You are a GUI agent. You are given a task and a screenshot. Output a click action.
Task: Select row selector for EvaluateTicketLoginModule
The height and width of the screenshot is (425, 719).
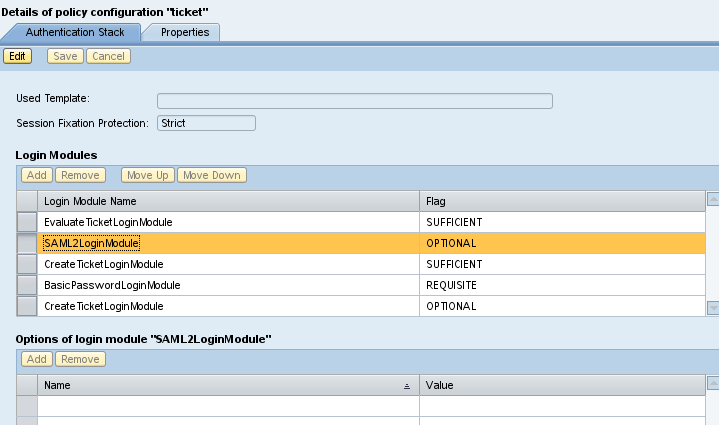pos(28,222)
